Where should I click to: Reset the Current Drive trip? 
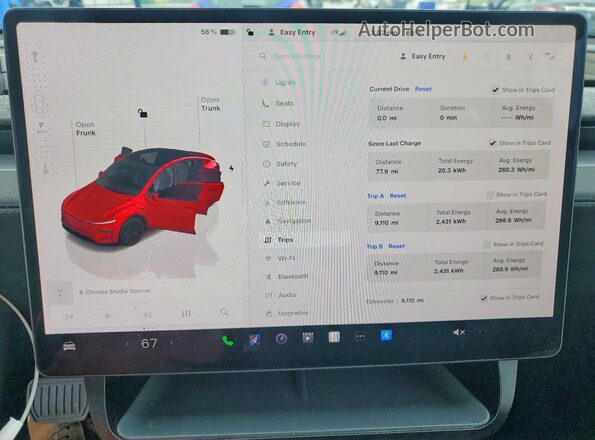(423, 89)
